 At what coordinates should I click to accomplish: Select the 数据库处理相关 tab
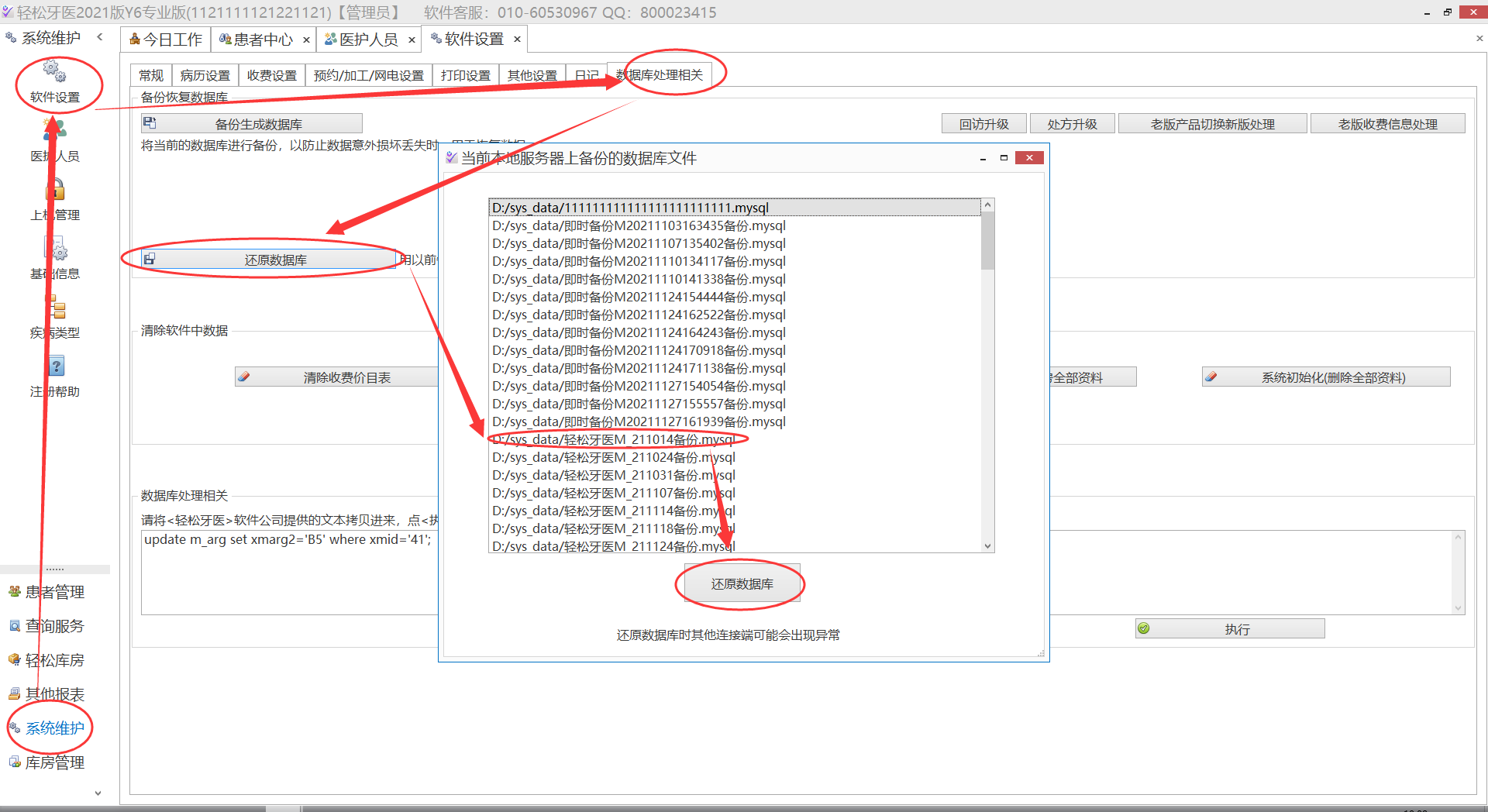(660, 74)
